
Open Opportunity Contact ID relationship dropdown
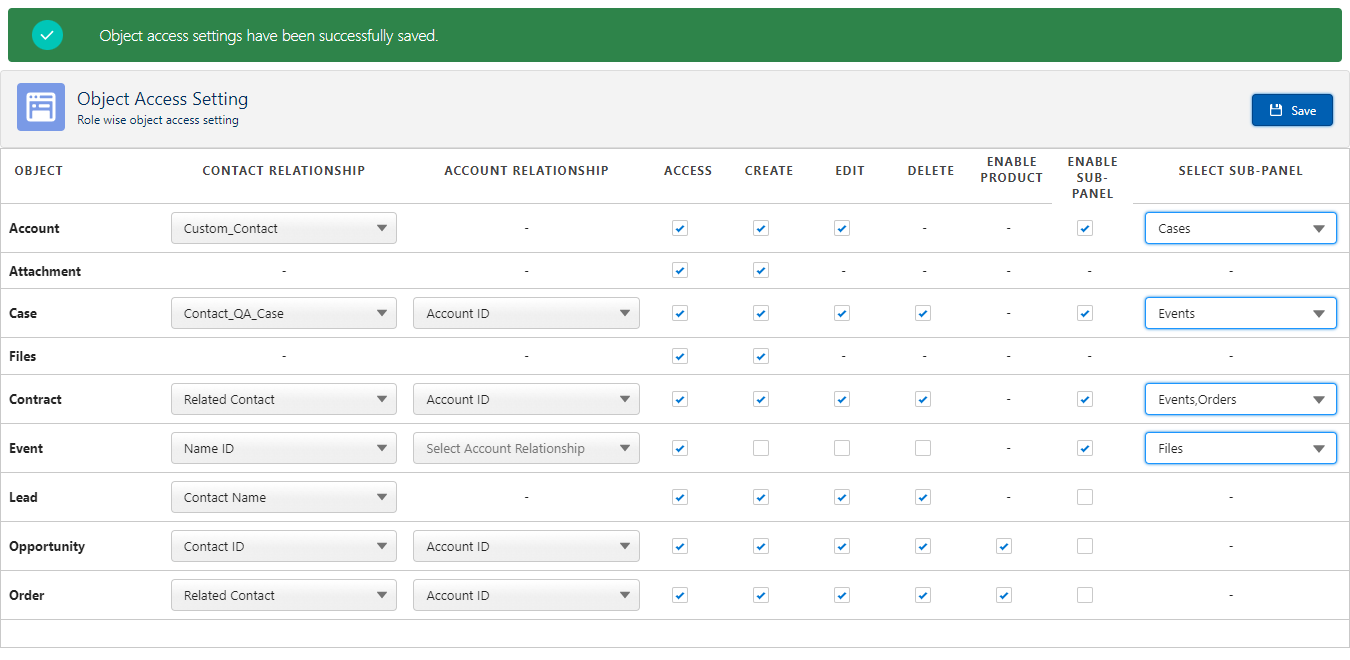284,546
